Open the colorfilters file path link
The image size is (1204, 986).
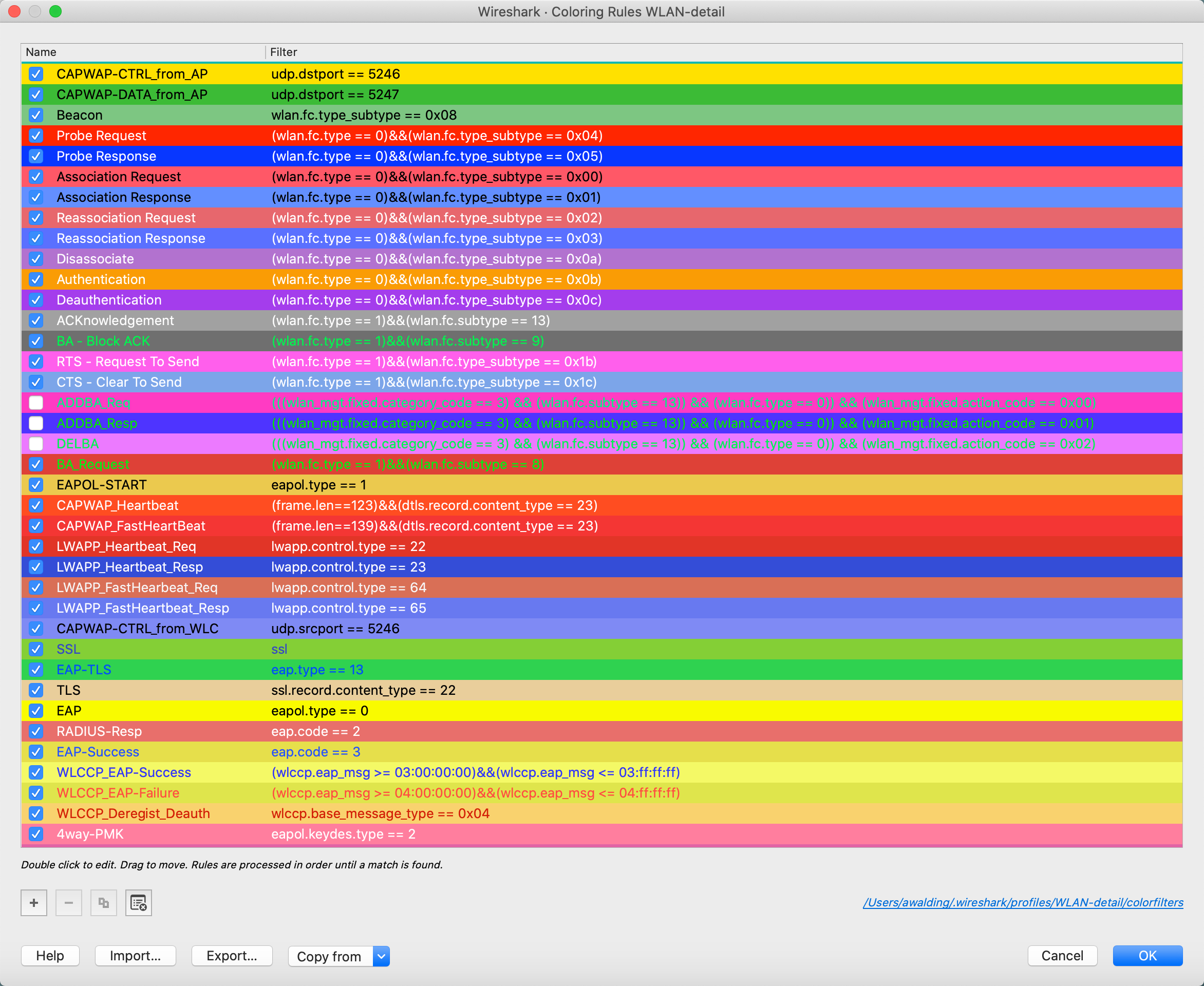coord(1023,902)
